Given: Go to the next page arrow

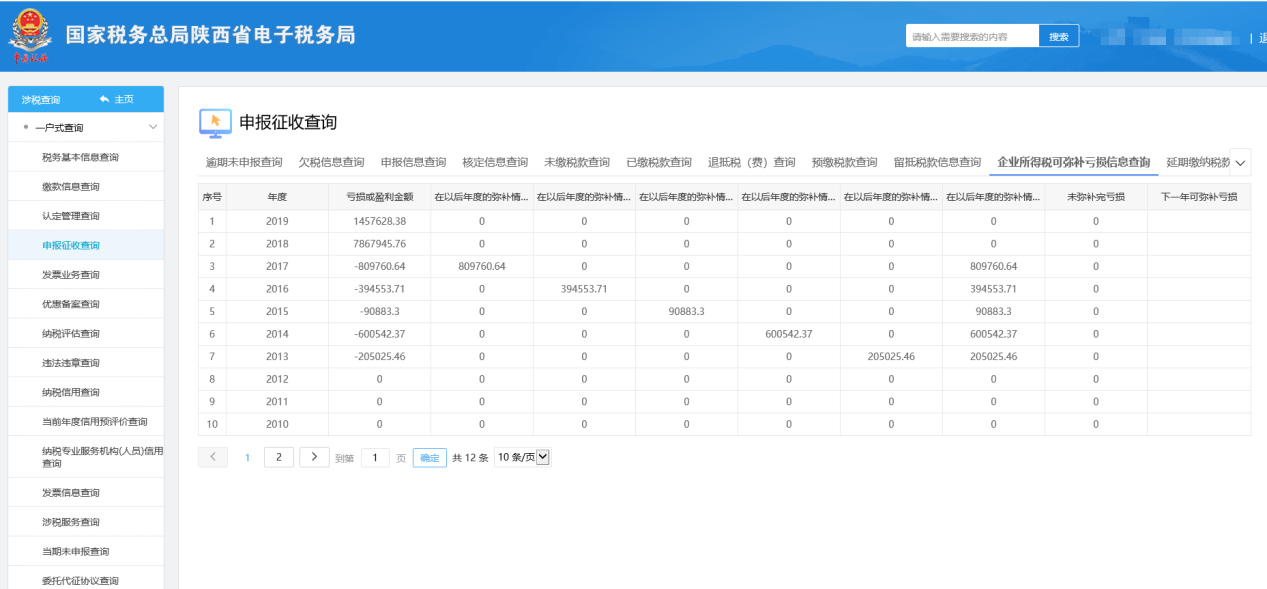Looking at the screenshot, I should click(314, 457).
